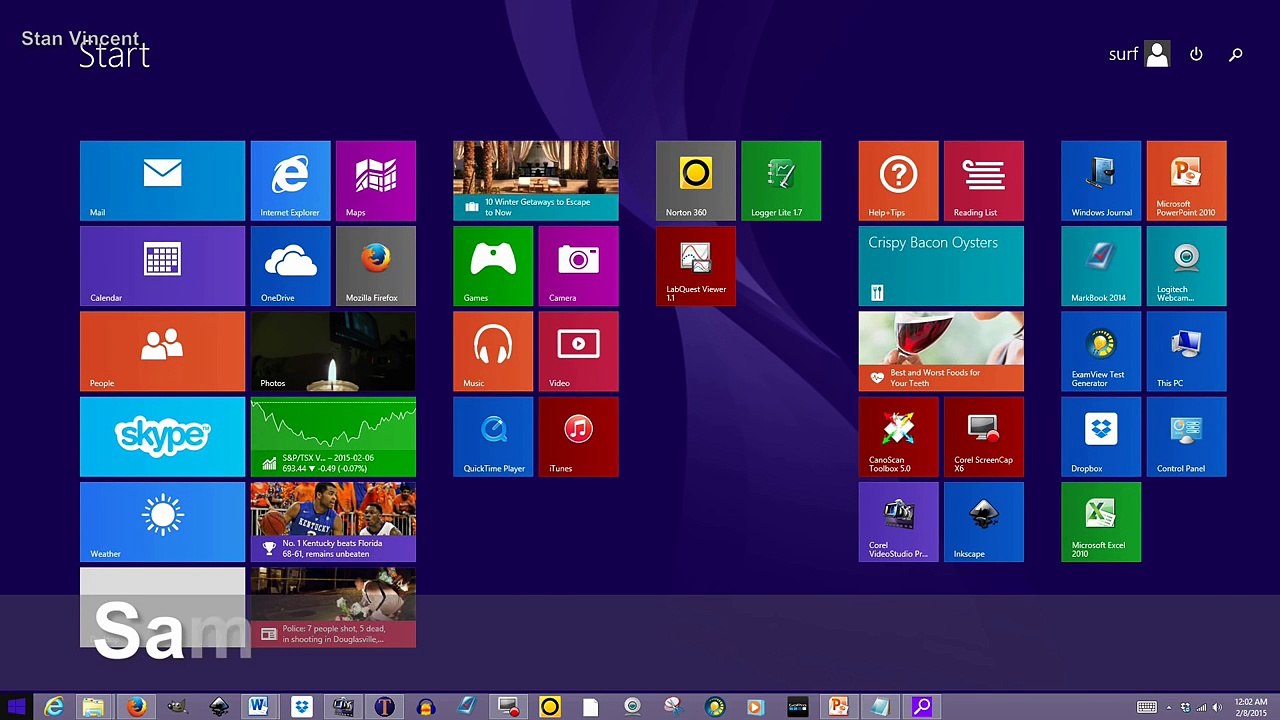Launch the Dropbox tile
The height and width of the screenshot is (720, 1280).
coord(1100,436)
